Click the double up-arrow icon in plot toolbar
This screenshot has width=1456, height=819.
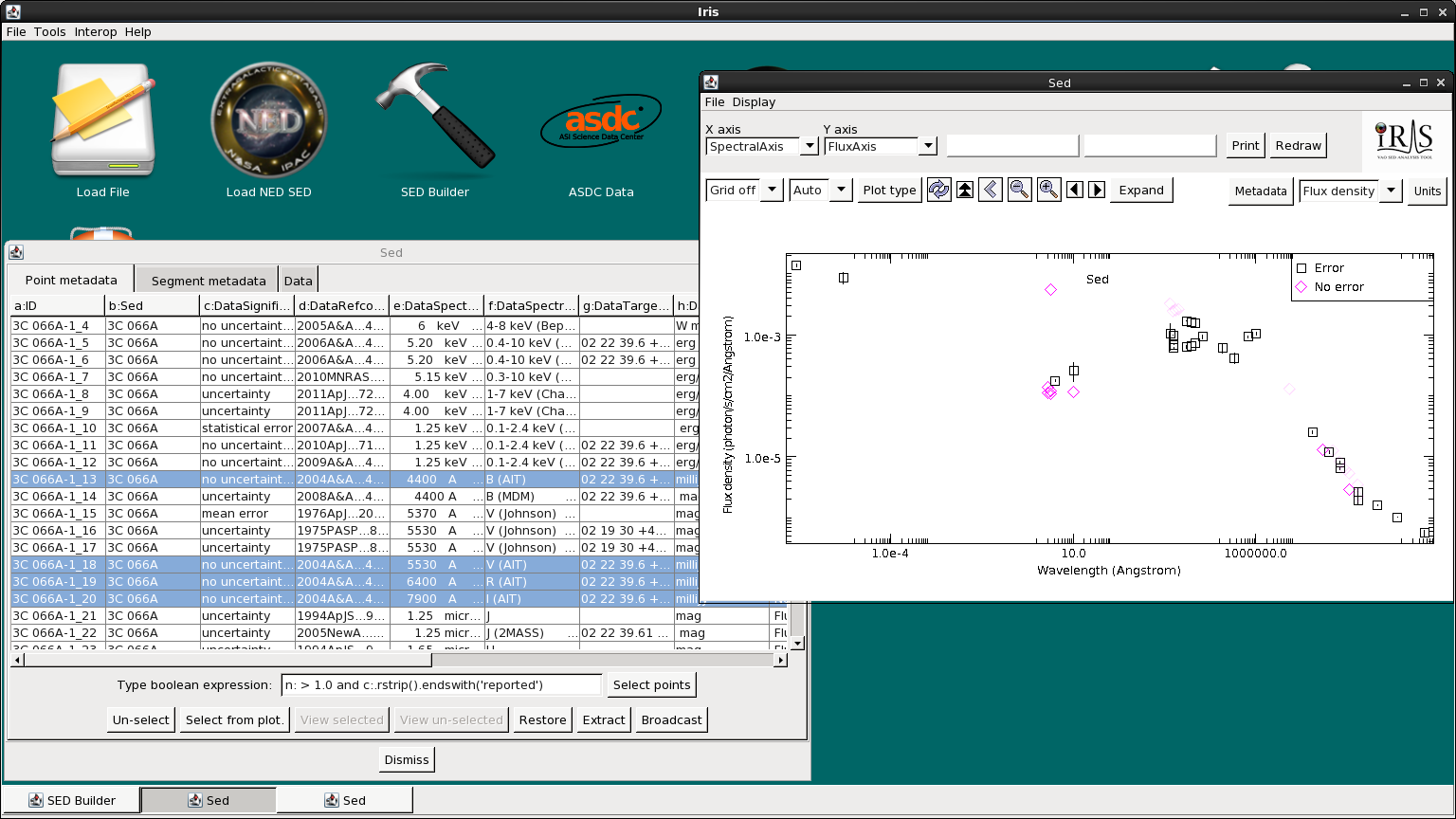point(965,190)
